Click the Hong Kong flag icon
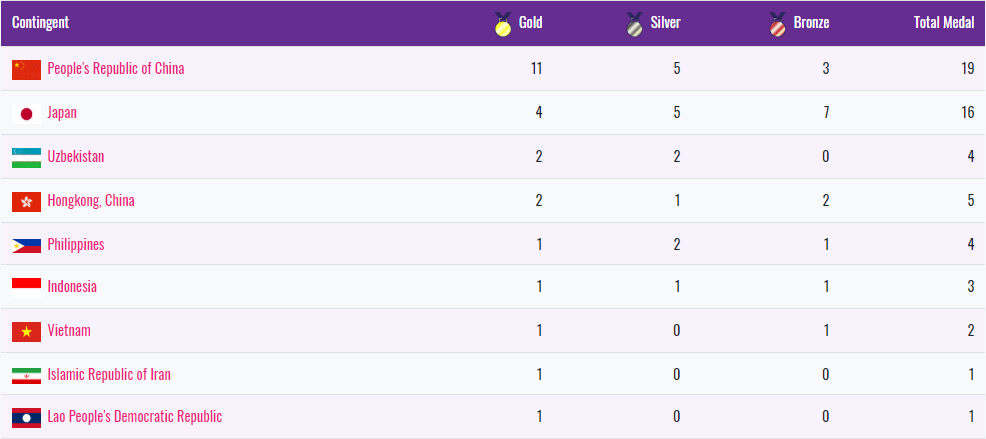 tap(27, 201)
